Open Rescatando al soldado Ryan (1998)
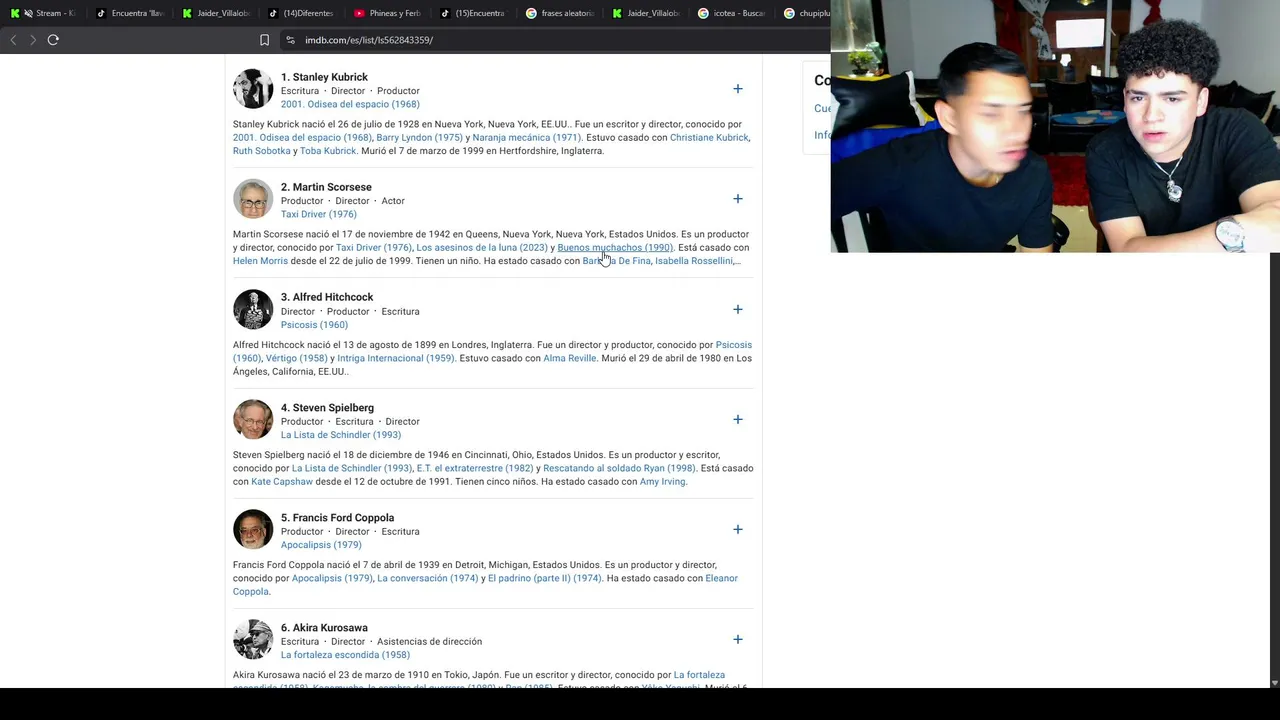 click(x=619, y=468)
